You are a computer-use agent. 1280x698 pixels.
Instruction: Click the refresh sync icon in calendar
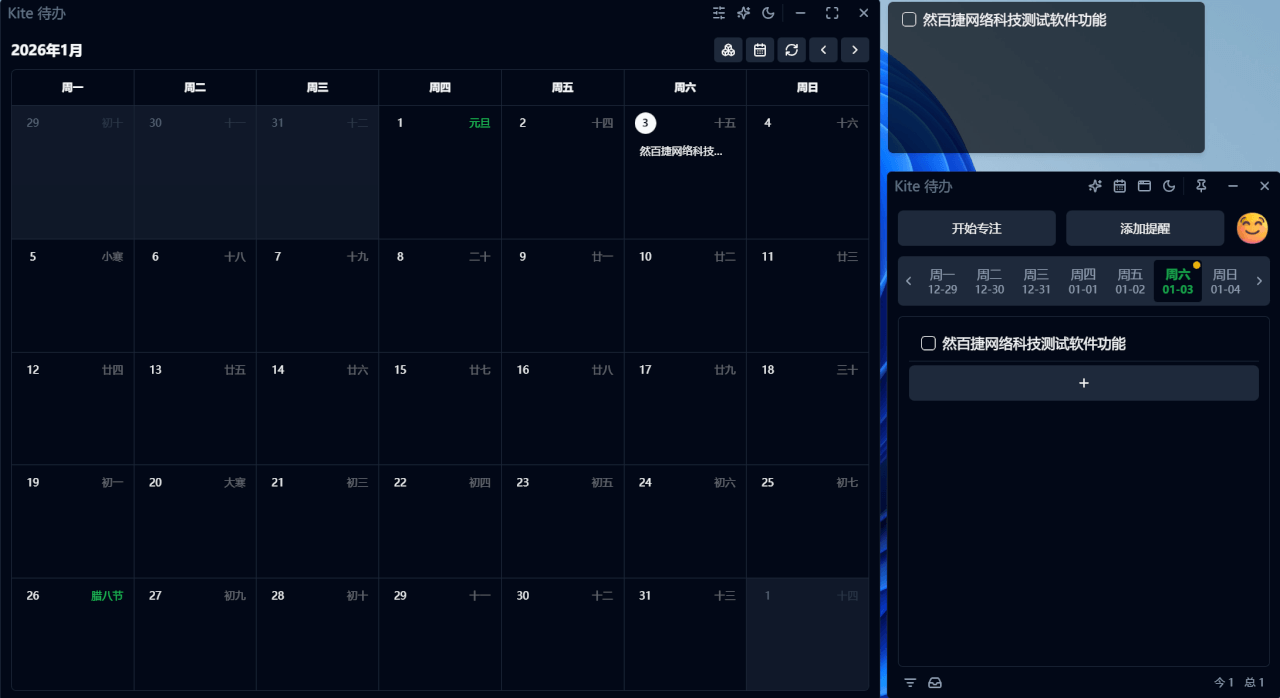[x=791, y=50]
